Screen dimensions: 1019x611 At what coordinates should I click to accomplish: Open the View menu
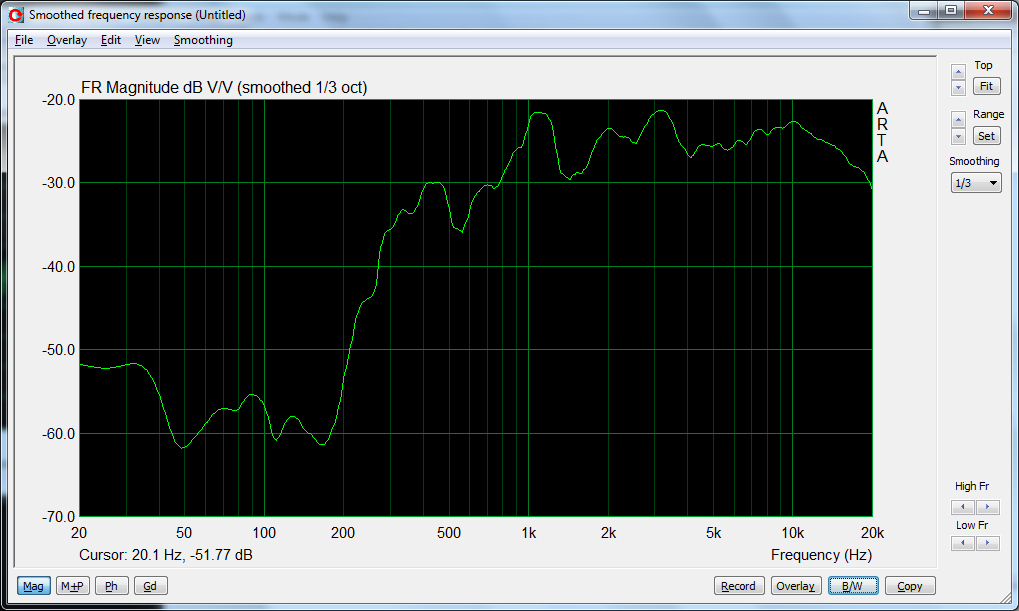coord(147,40)
